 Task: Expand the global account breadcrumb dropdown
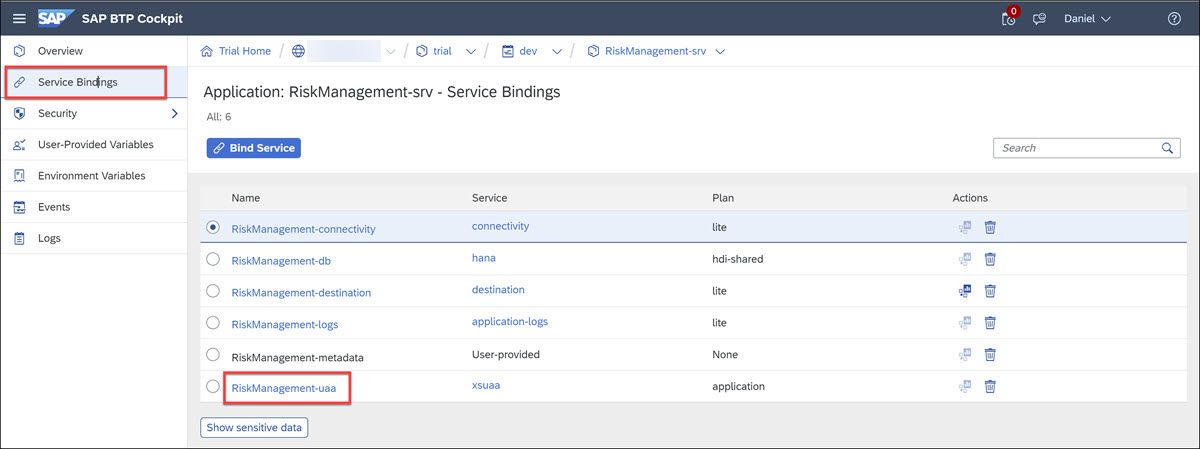coord(390,52)
